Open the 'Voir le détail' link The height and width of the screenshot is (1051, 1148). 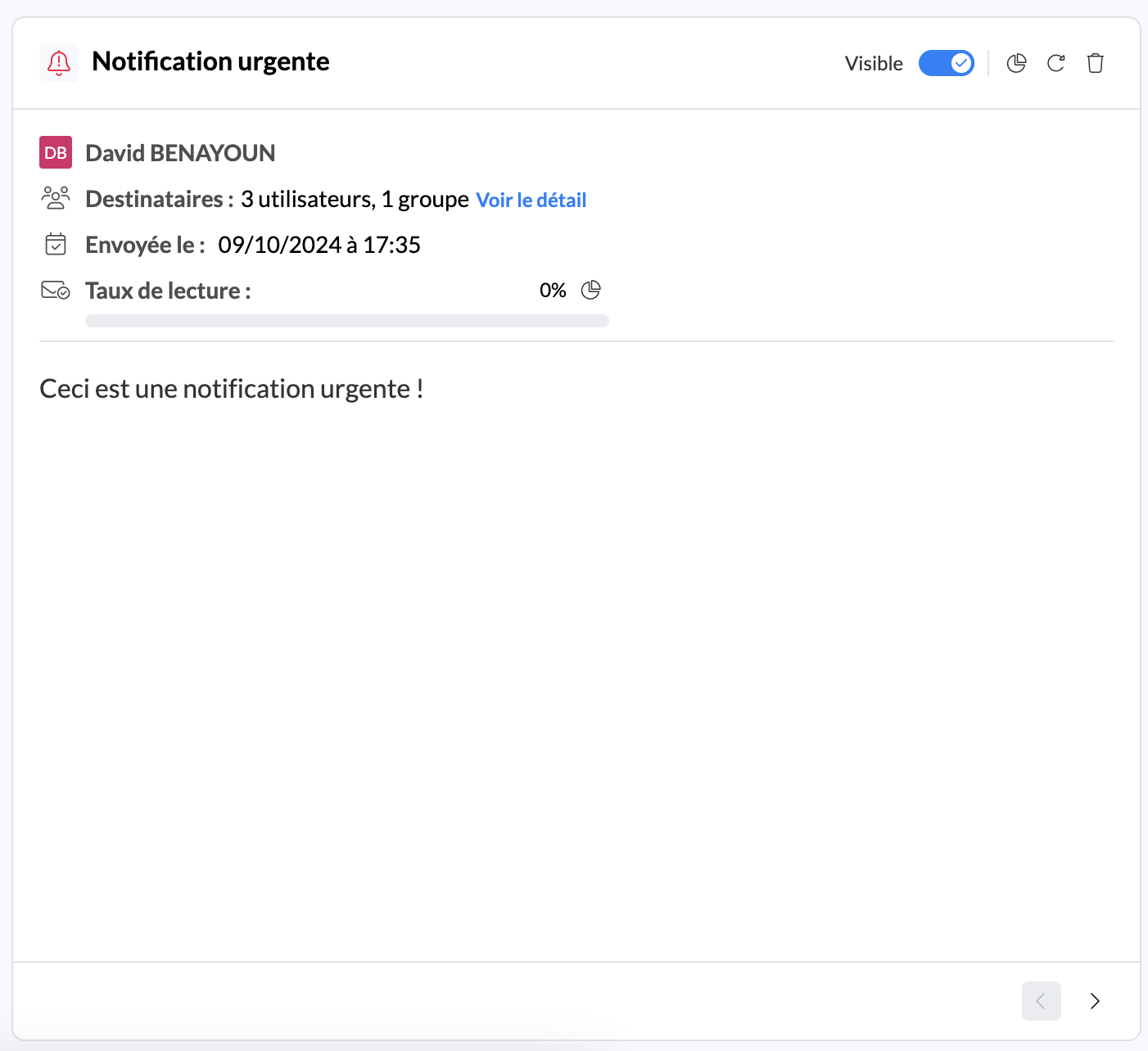(x=531, y=200)
